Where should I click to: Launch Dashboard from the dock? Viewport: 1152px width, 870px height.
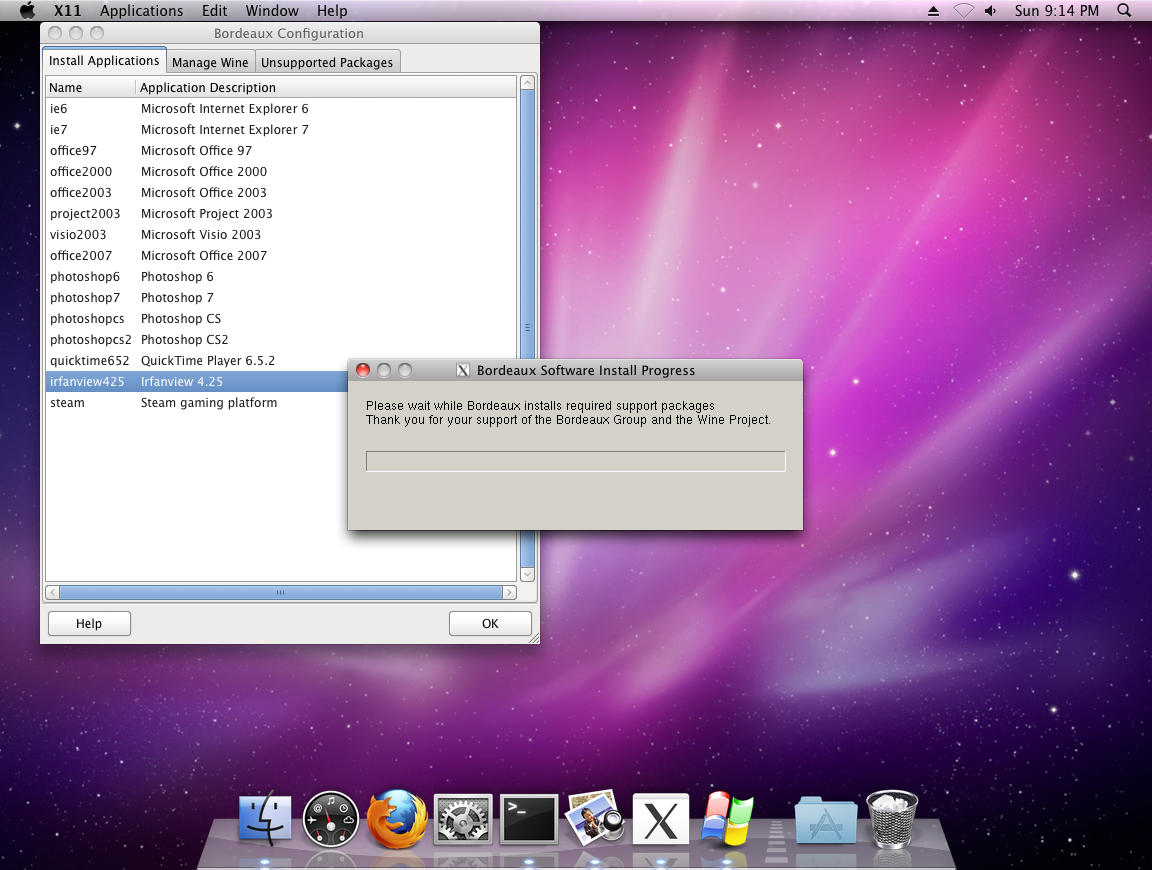(x=331, y=819)
